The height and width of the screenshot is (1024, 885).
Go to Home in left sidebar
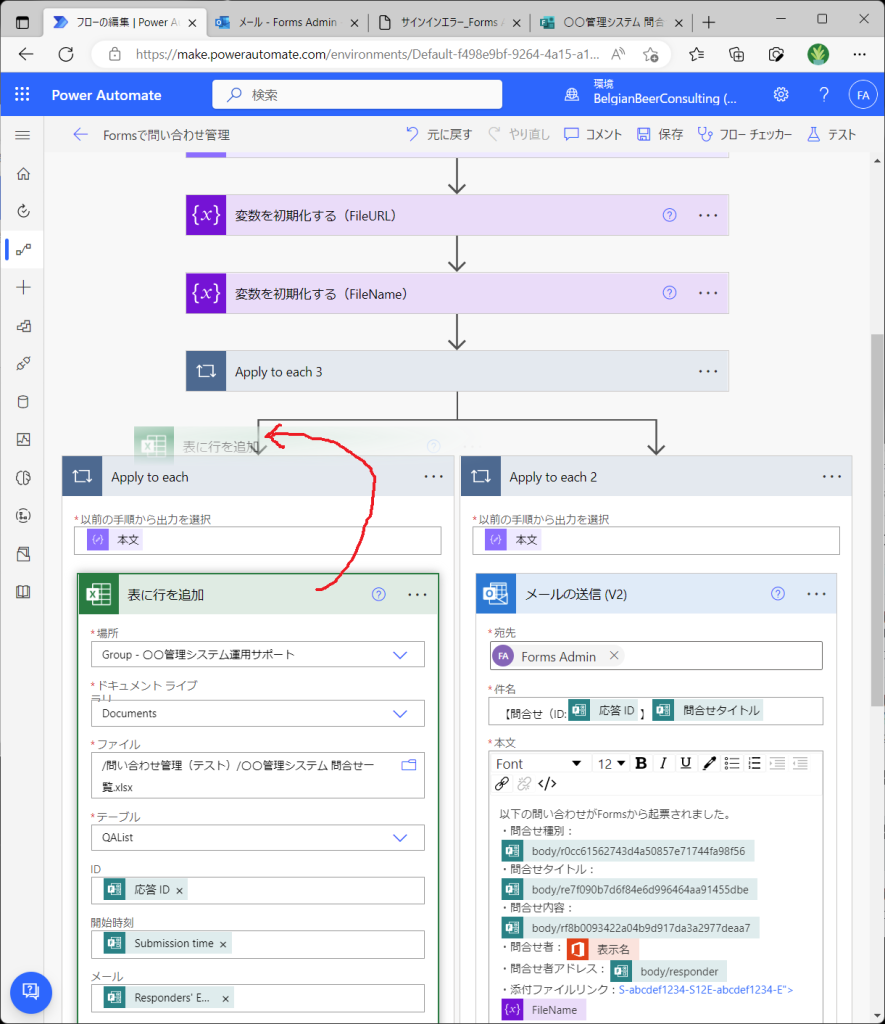[x=24, y=174]
